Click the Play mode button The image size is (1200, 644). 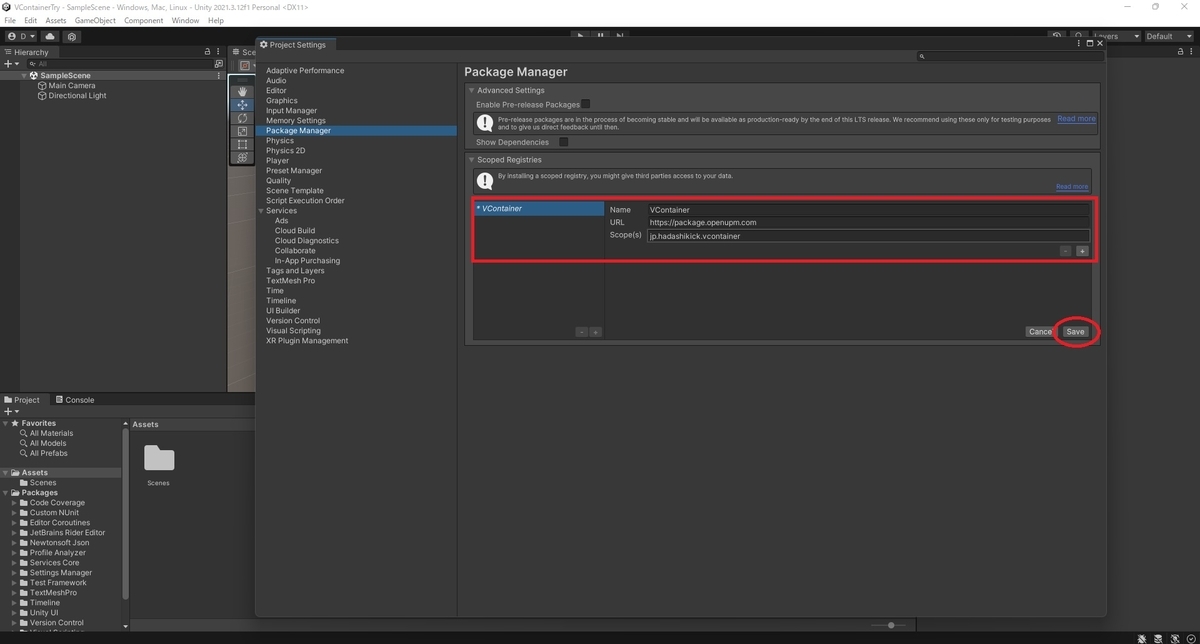(x=580, y=35)
